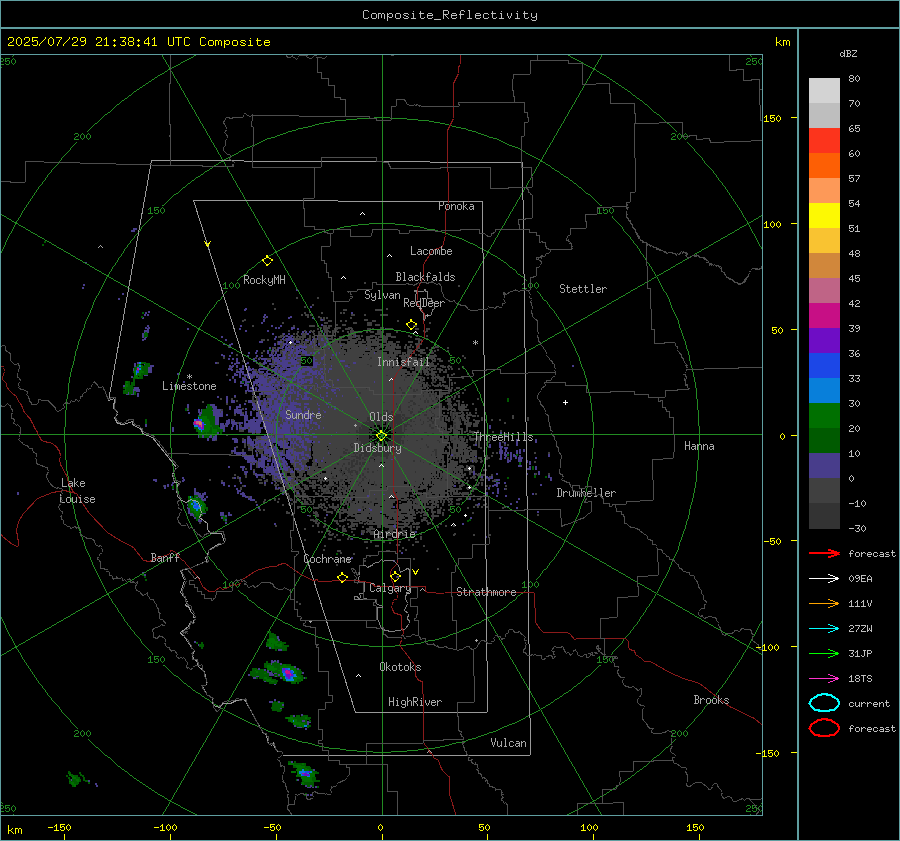
Task: Click the 100 tick on the right km axis
Action: [x=772, y=224]
